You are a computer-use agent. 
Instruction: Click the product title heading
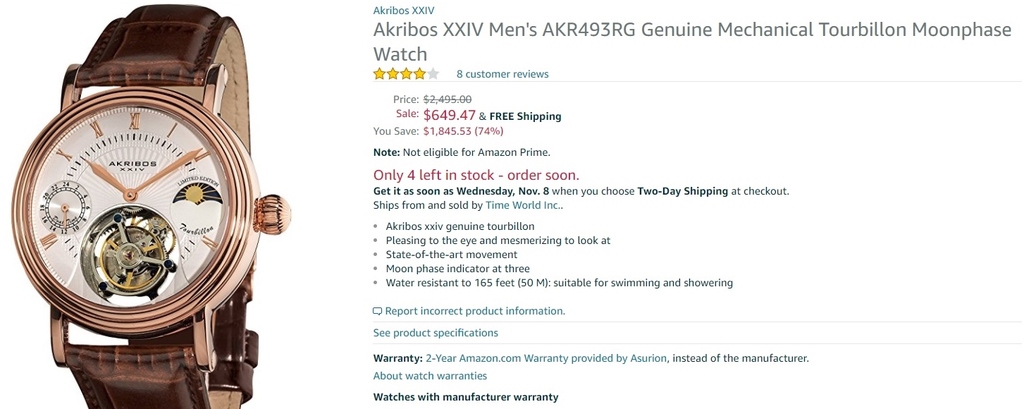point(691,41)
